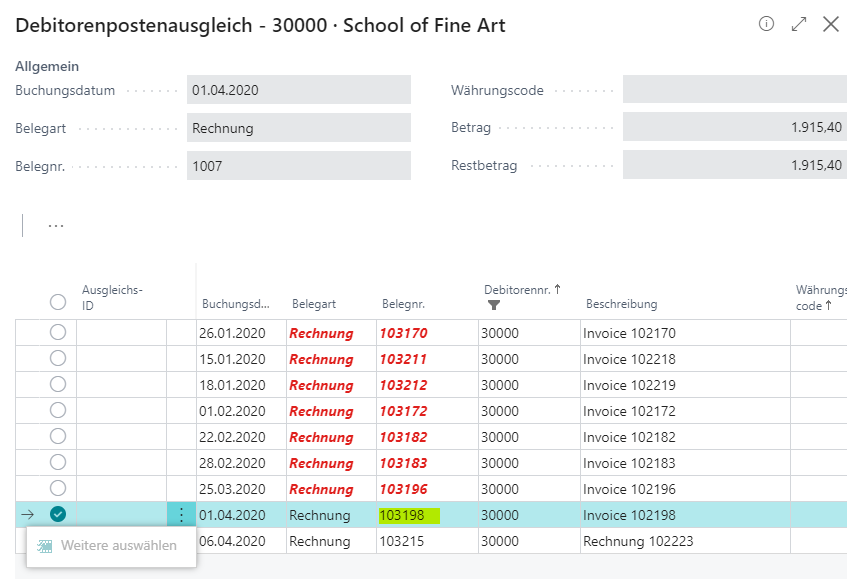859x579 pixels.
Task: Select the row checkbox for invoice 103172
Action: [58, 411]
